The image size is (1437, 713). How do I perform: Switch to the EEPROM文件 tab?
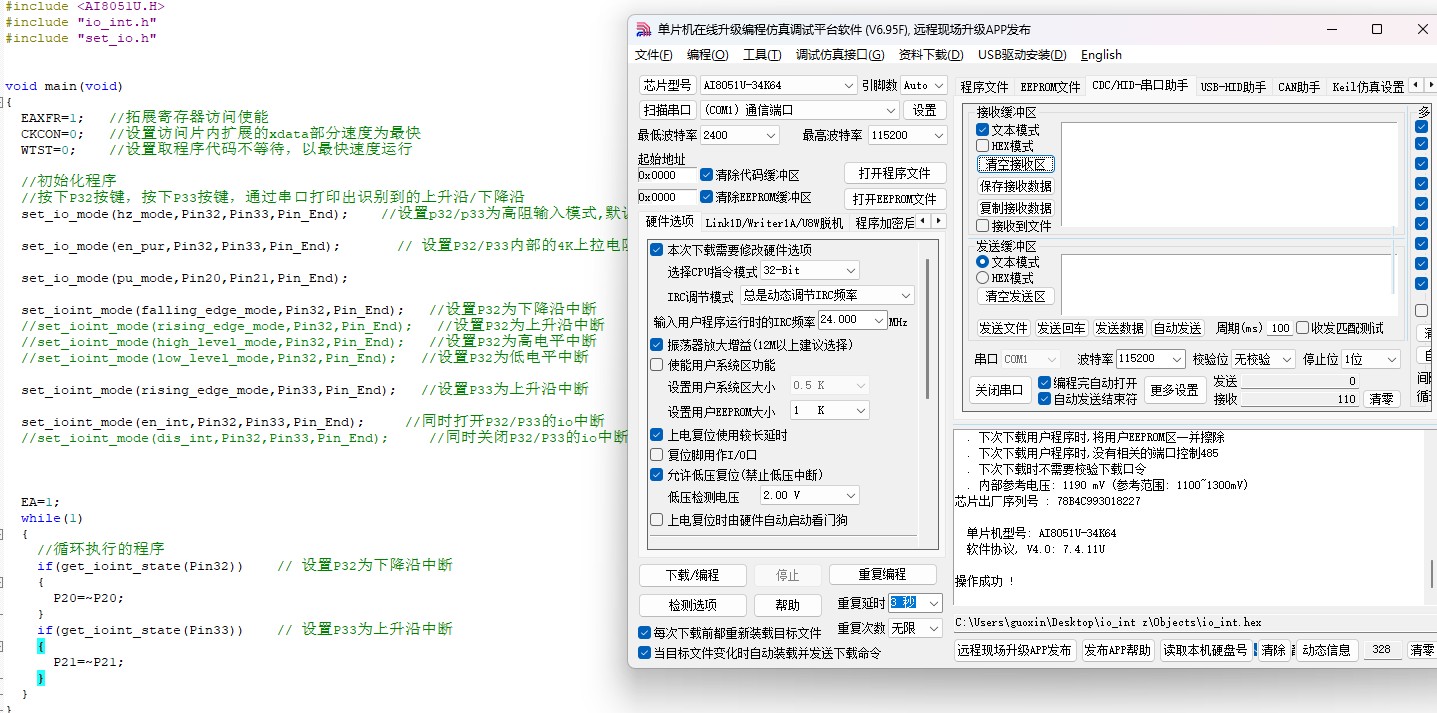coord(1050,87)
